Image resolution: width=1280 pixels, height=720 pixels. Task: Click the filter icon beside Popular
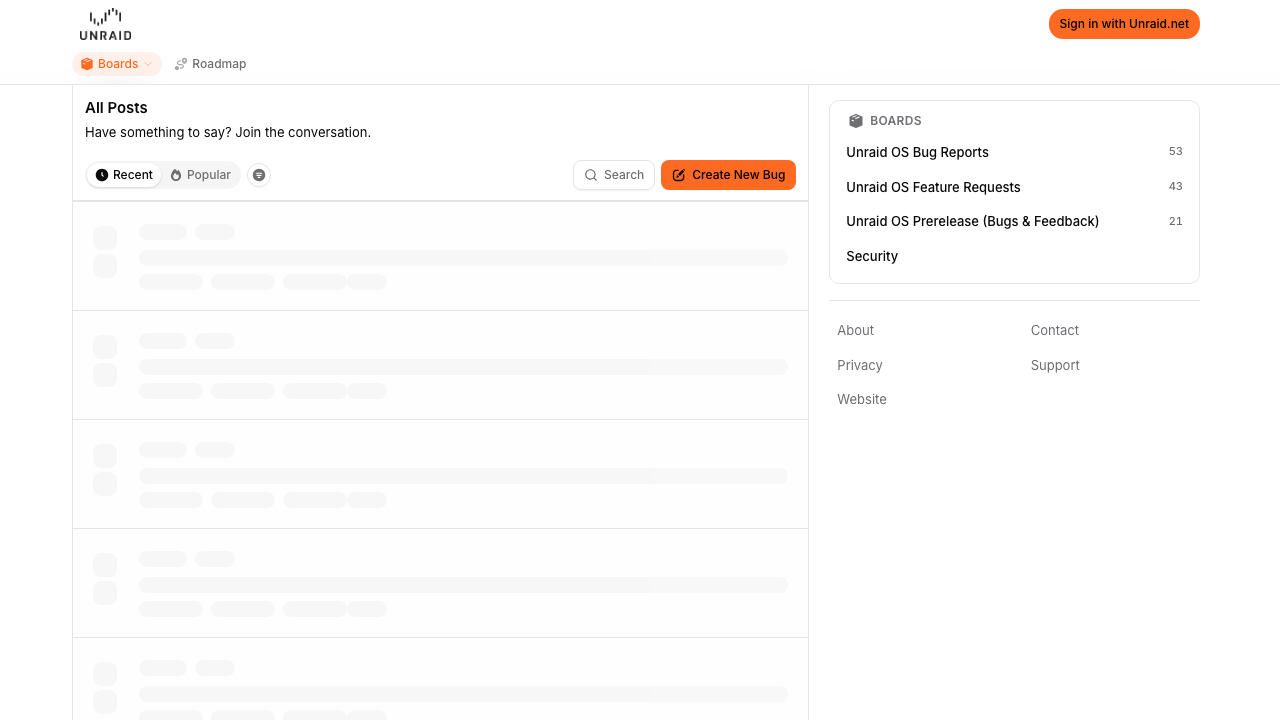259,175
